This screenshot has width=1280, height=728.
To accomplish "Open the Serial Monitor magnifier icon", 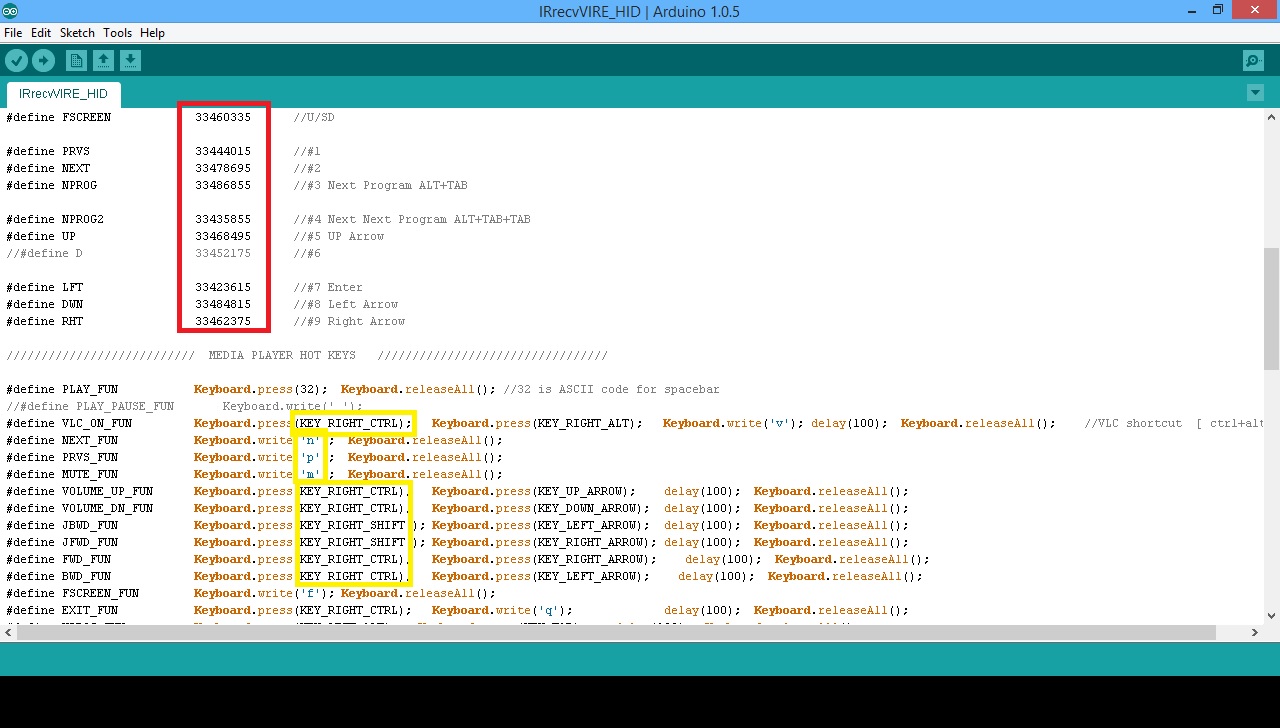I will [x=1252, y=60].
